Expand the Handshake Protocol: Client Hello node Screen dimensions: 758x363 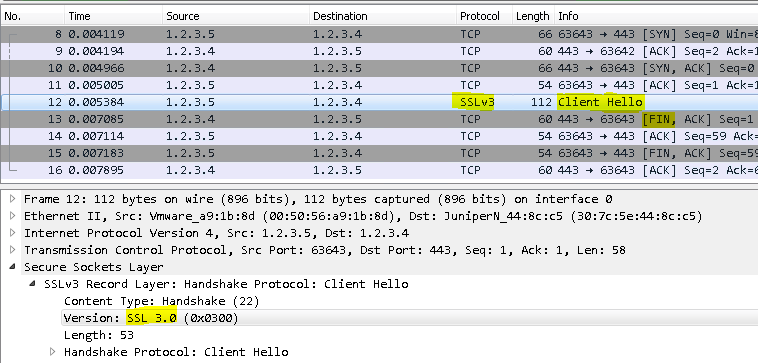(x=53, y=351)
